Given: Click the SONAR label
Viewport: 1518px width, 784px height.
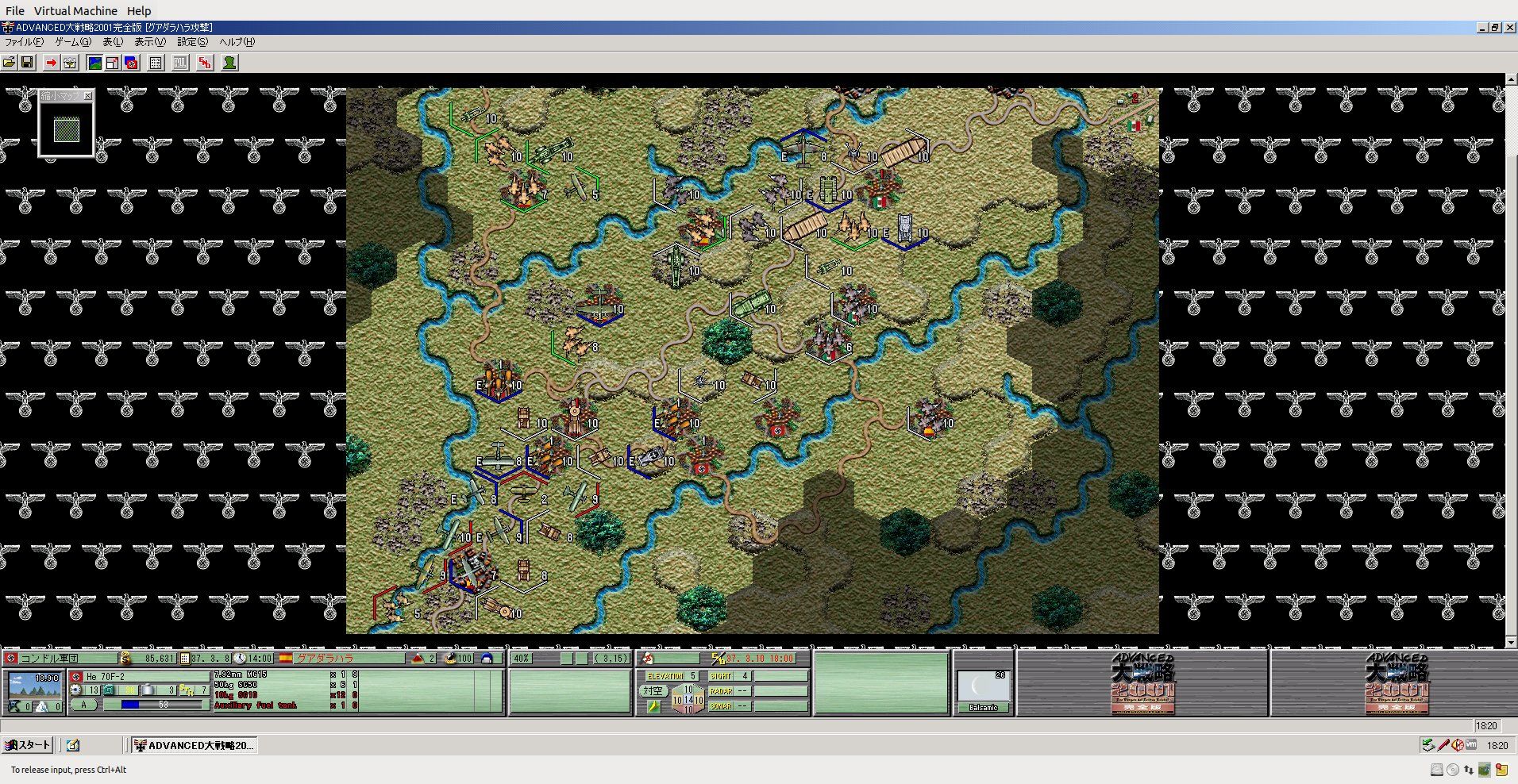Looking at the screenshot, I should (x=721, y=705).
